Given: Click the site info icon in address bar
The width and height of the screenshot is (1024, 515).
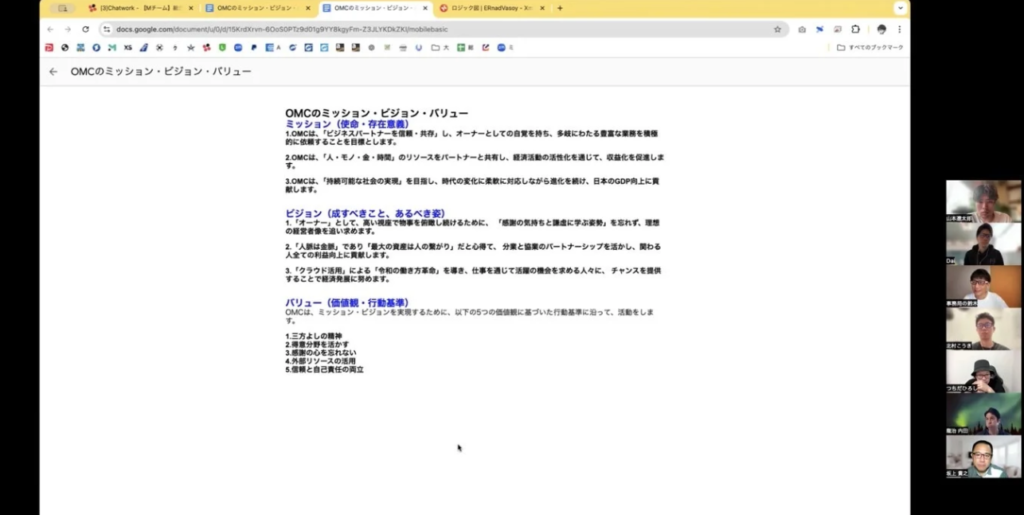Looking at the screenshot, I should (106, 29).
